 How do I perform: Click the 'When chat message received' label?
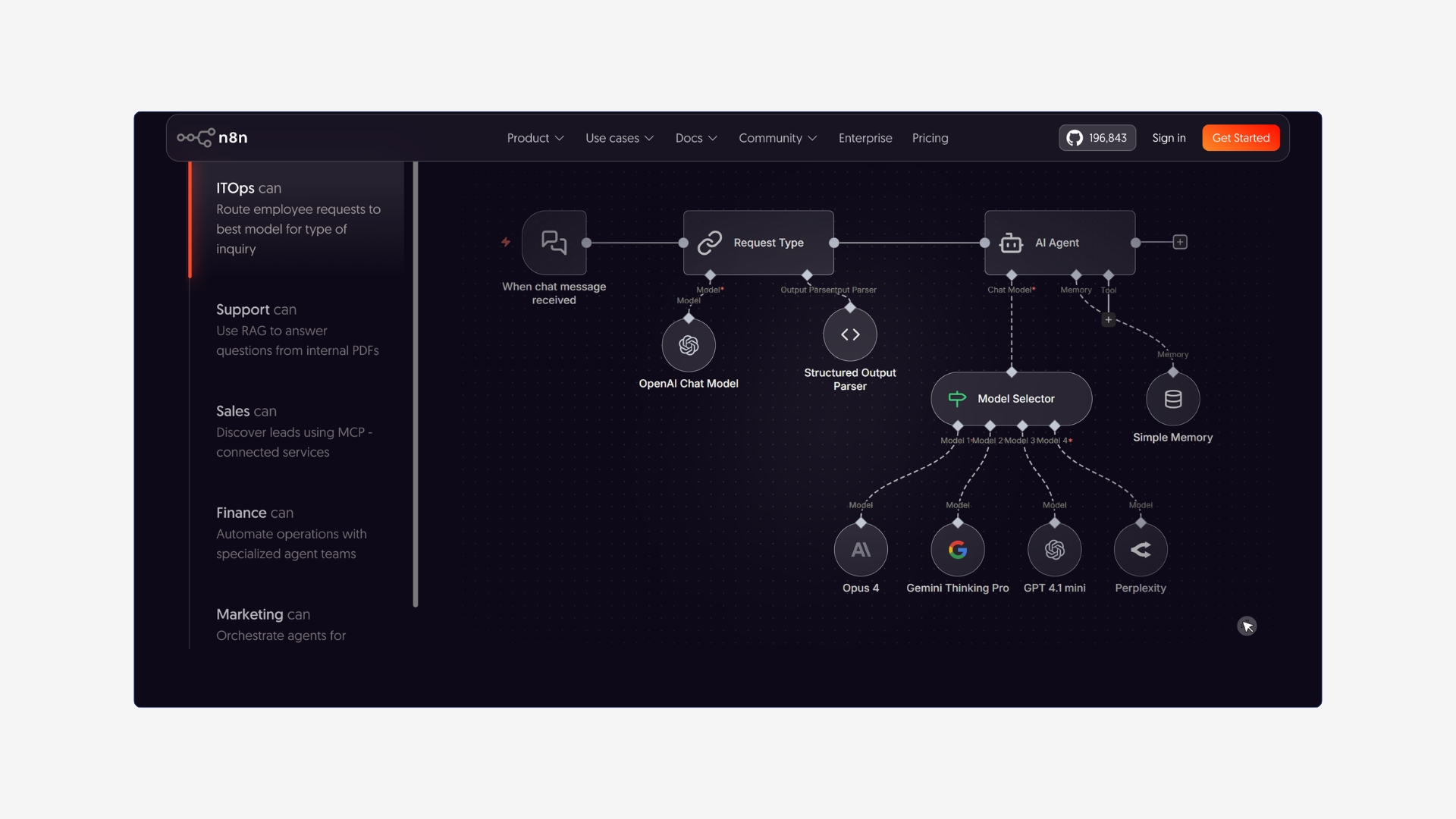[x=554, y=293]
